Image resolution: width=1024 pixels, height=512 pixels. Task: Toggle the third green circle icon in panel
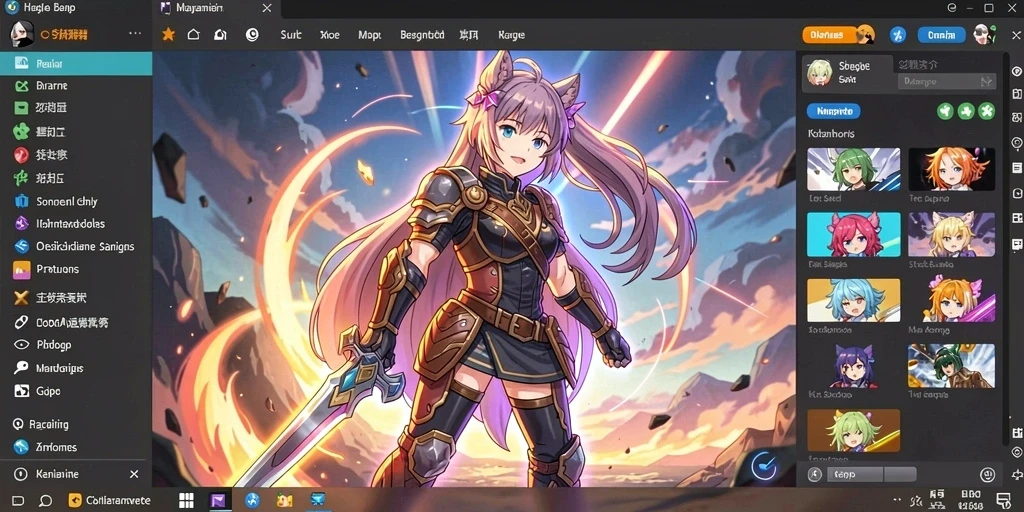(x=987, y=111)
